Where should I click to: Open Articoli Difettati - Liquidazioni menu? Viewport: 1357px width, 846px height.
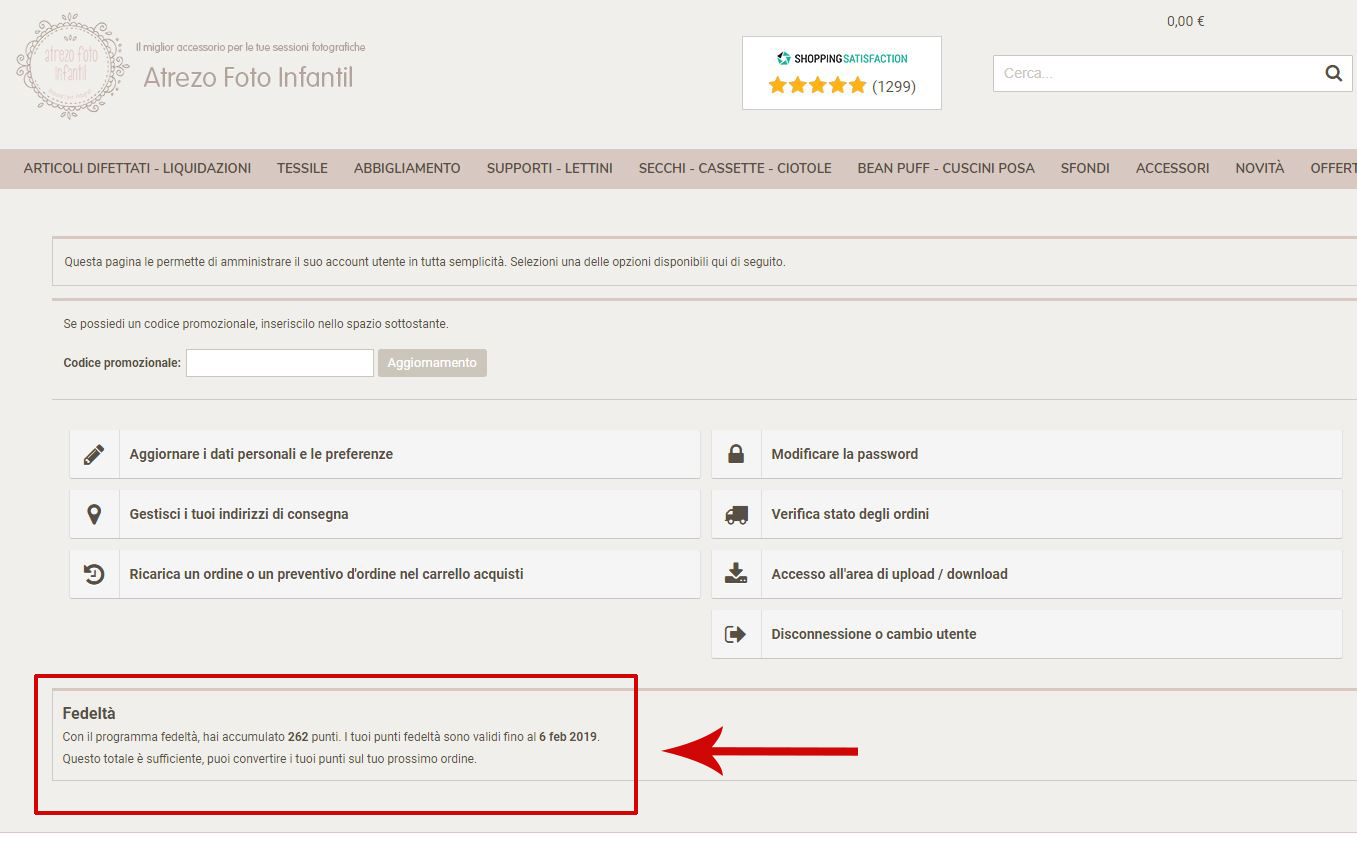pyautogui.click(x=137, y=168)
